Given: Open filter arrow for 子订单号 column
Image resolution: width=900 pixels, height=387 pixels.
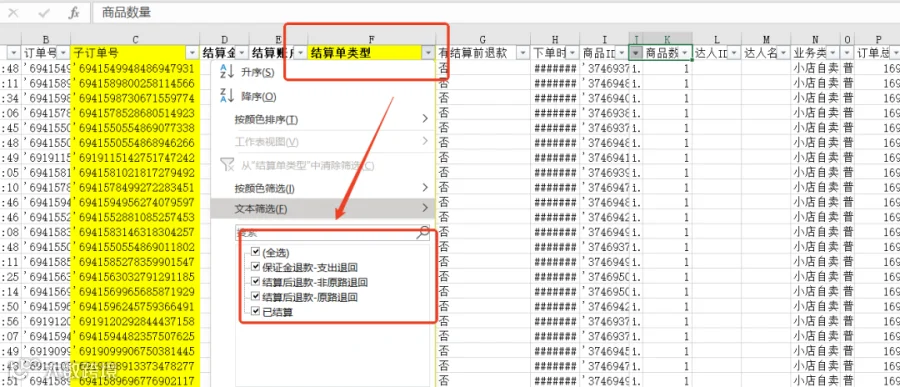Looking at the screenshot, I should pyautogui.click(x=192, y=53).
